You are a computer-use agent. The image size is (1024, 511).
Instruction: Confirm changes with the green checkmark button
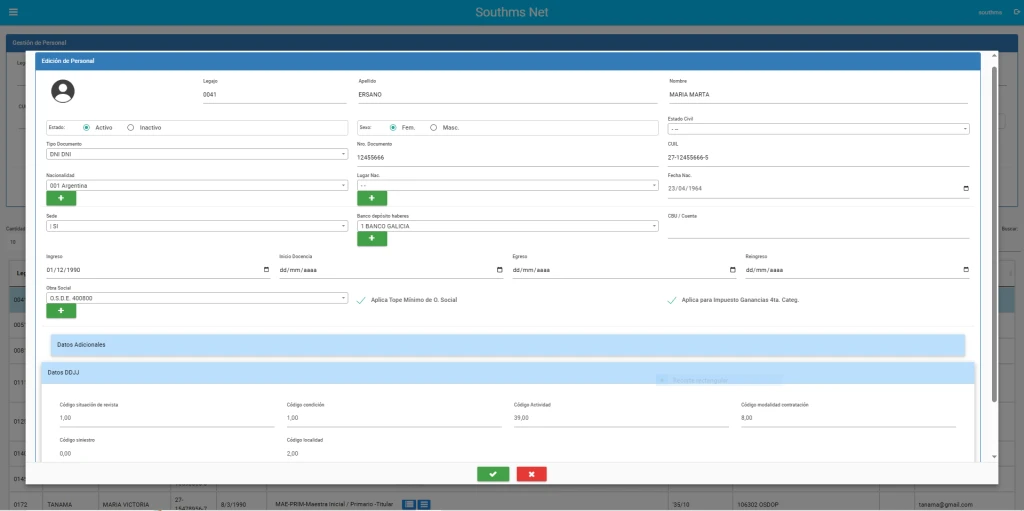[x=493, y=474]
